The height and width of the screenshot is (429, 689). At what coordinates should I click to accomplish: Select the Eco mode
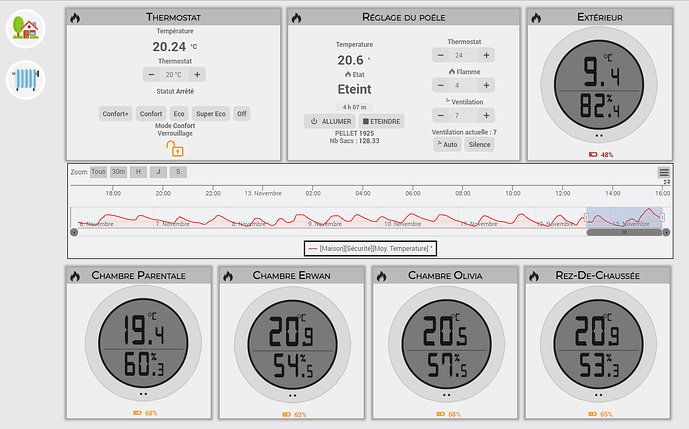pos(179,114)
